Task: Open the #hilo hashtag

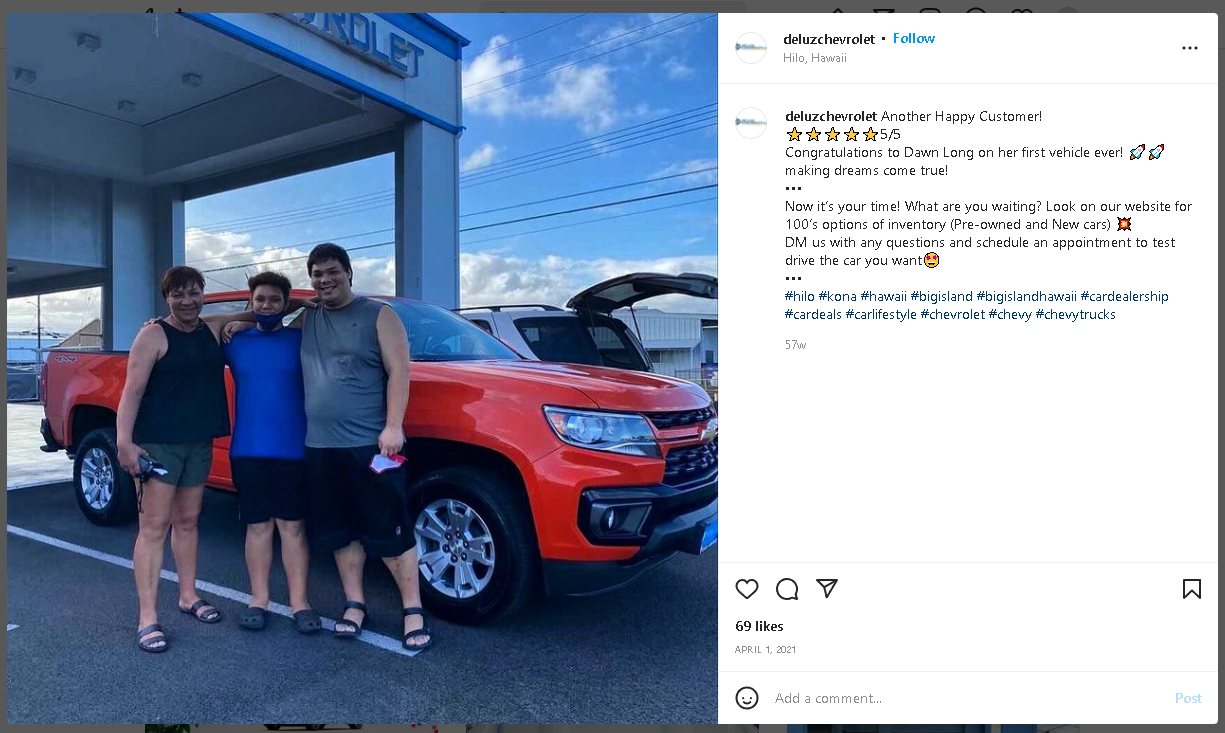Action: tap(800, 297)
